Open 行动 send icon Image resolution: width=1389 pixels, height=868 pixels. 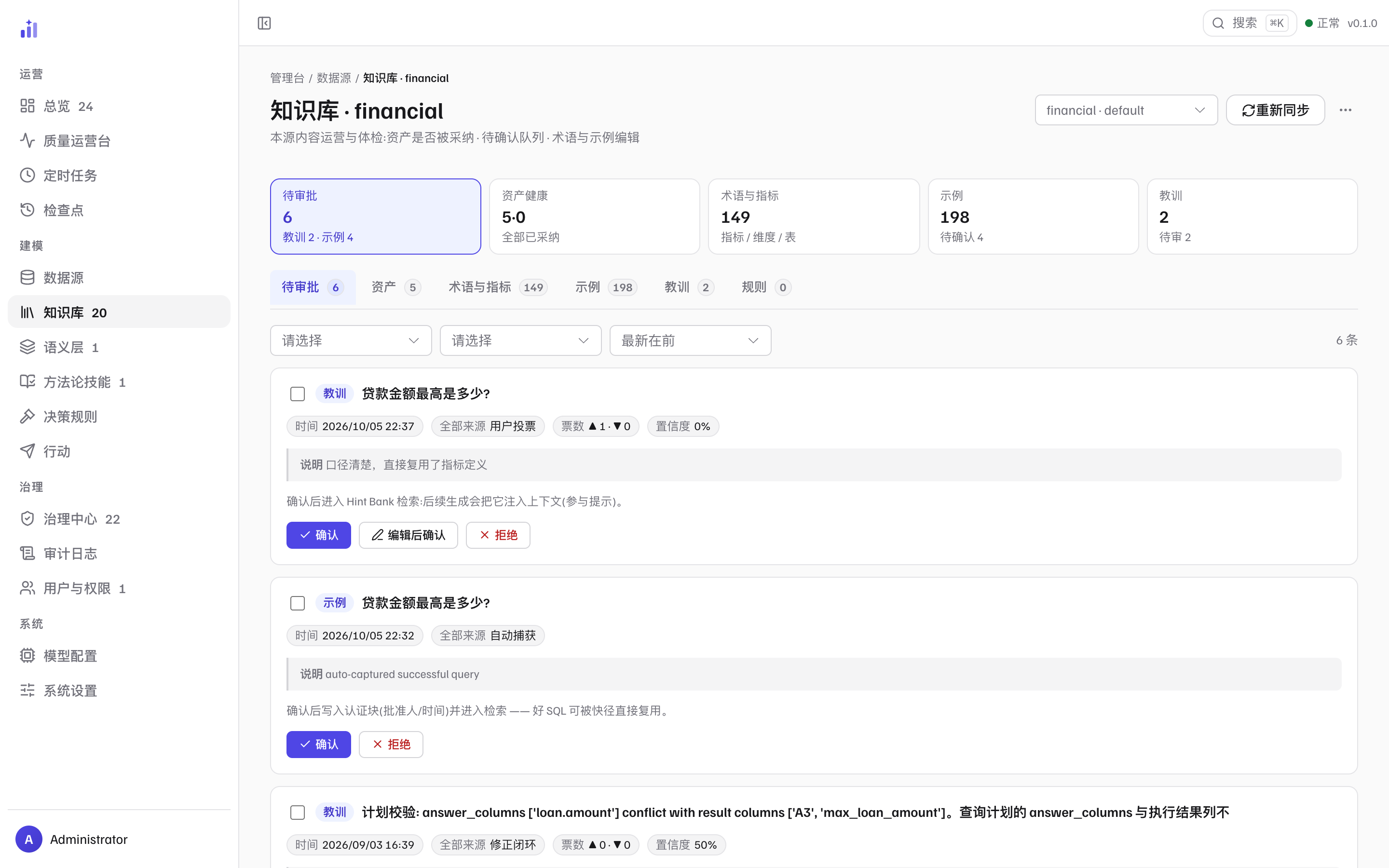(x=27, y=451)
